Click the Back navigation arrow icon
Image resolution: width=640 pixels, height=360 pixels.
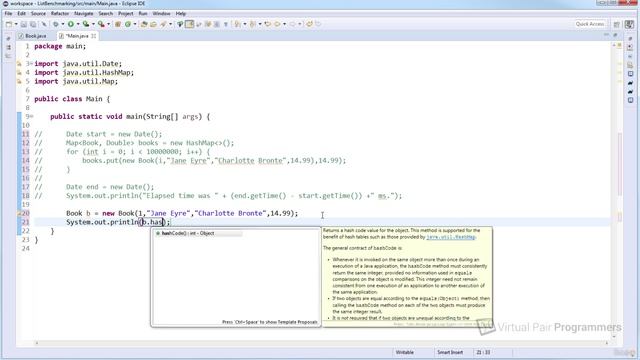(277, 24)
